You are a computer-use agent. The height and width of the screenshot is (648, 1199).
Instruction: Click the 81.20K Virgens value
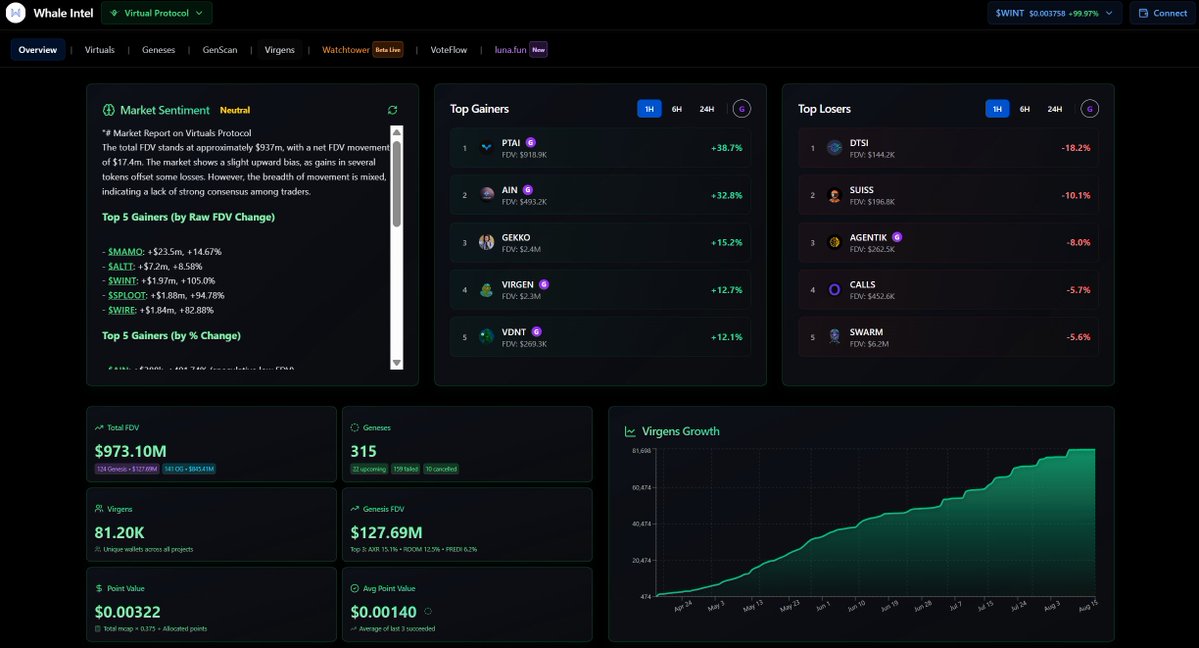point(119,532)
